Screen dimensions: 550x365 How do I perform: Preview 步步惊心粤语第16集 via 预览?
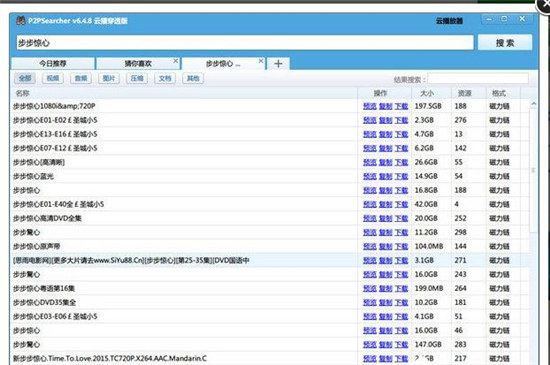coord(370,289)
